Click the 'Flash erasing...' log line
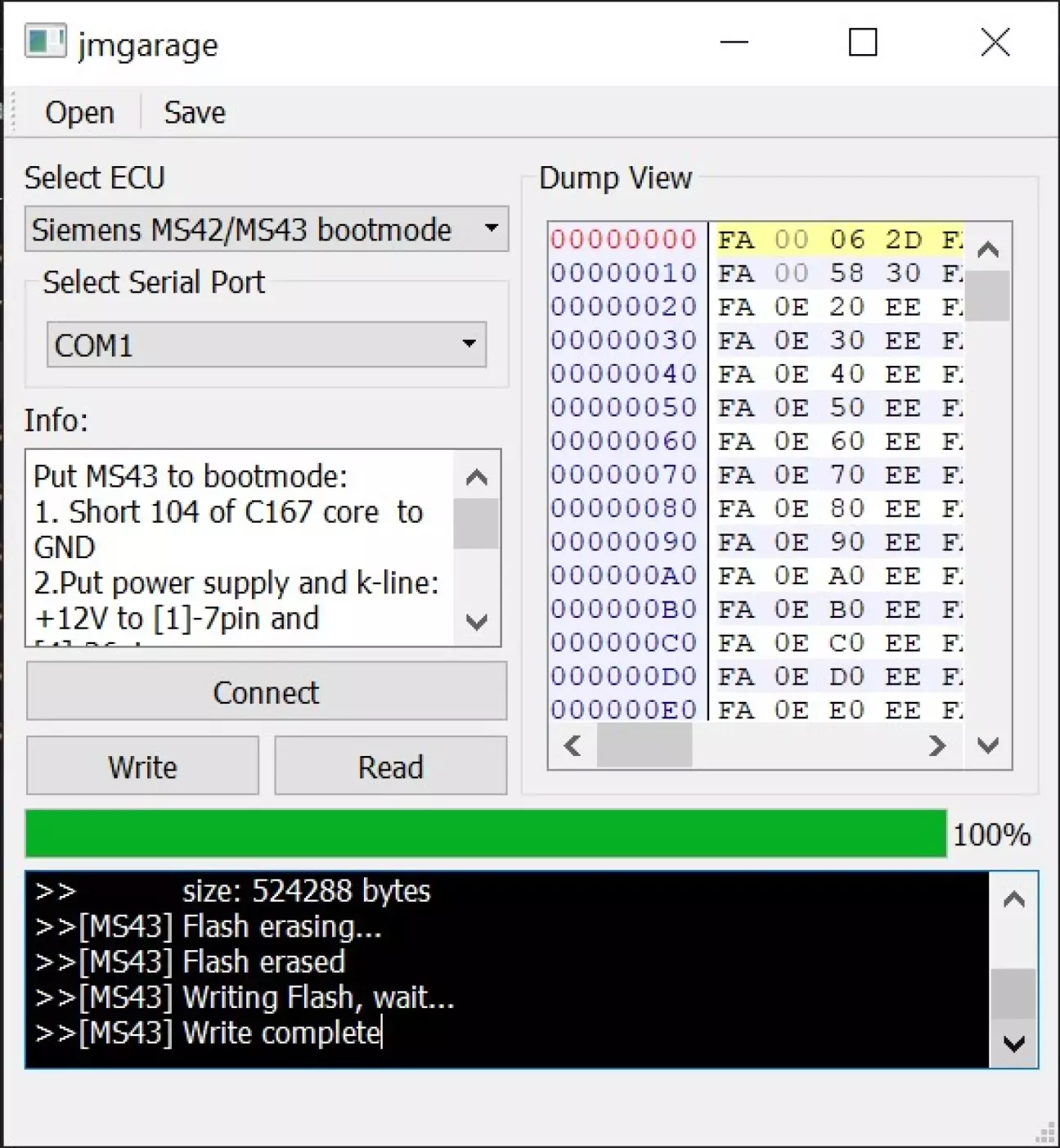 209,926
